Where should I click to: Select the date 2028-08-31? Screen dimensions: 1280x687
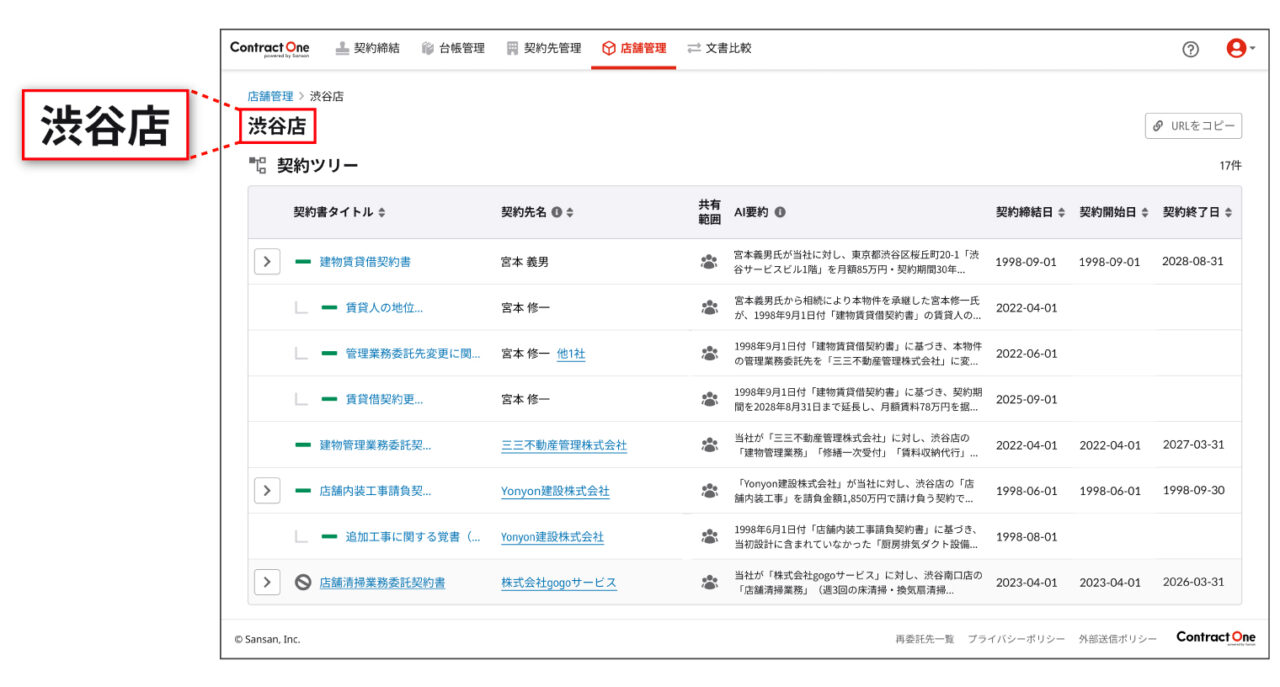(1193, 262)
